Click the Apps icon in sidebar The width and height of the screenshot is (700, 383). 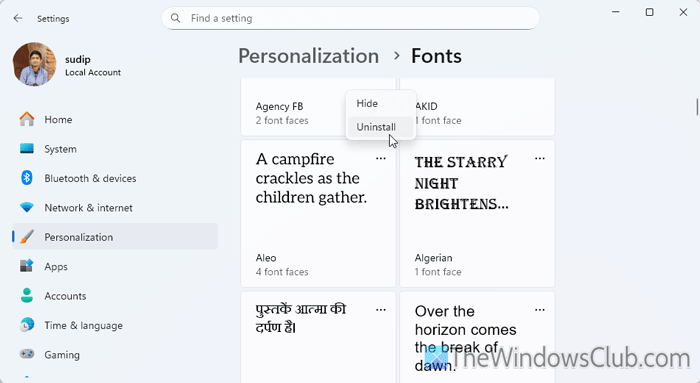27,266
